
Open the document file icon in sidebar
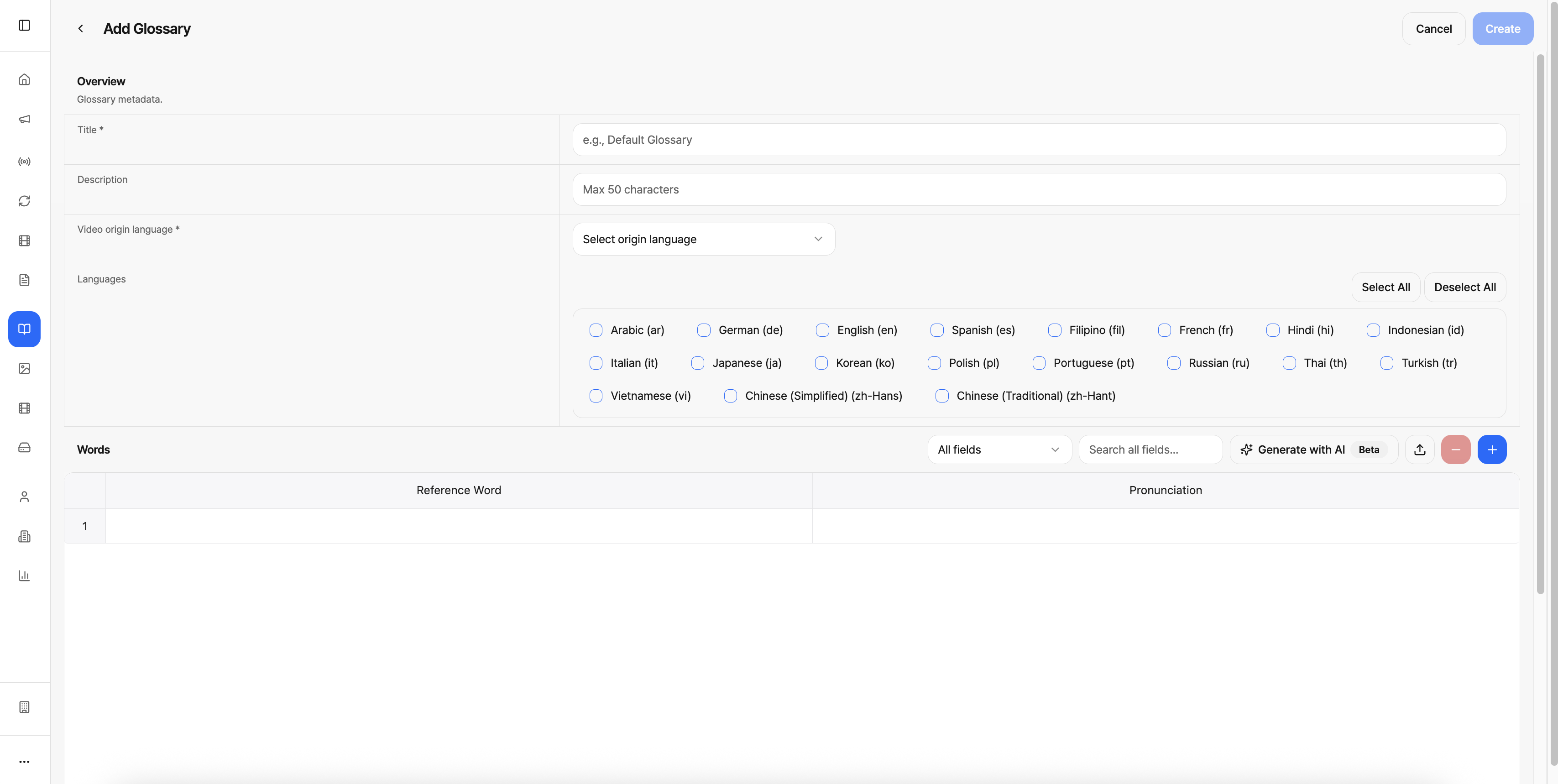coord(24,280)
